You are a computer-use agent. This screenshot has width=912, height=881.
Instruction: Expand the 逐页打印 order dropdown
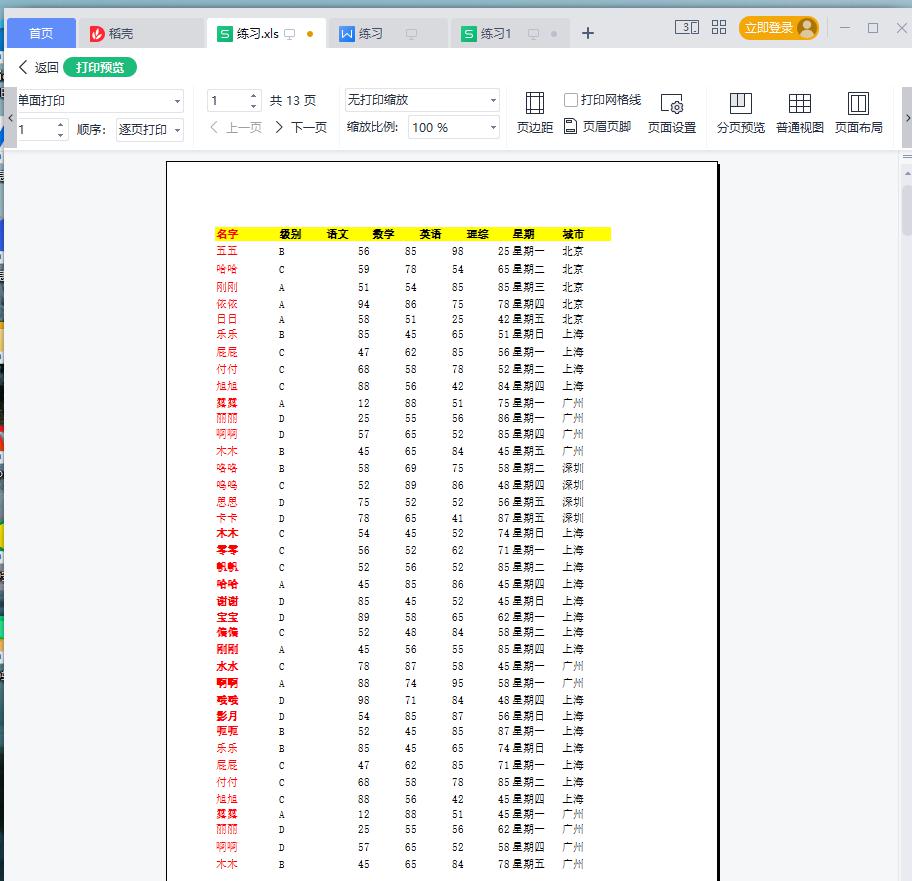pyautogui.click(x=177, y=130)
